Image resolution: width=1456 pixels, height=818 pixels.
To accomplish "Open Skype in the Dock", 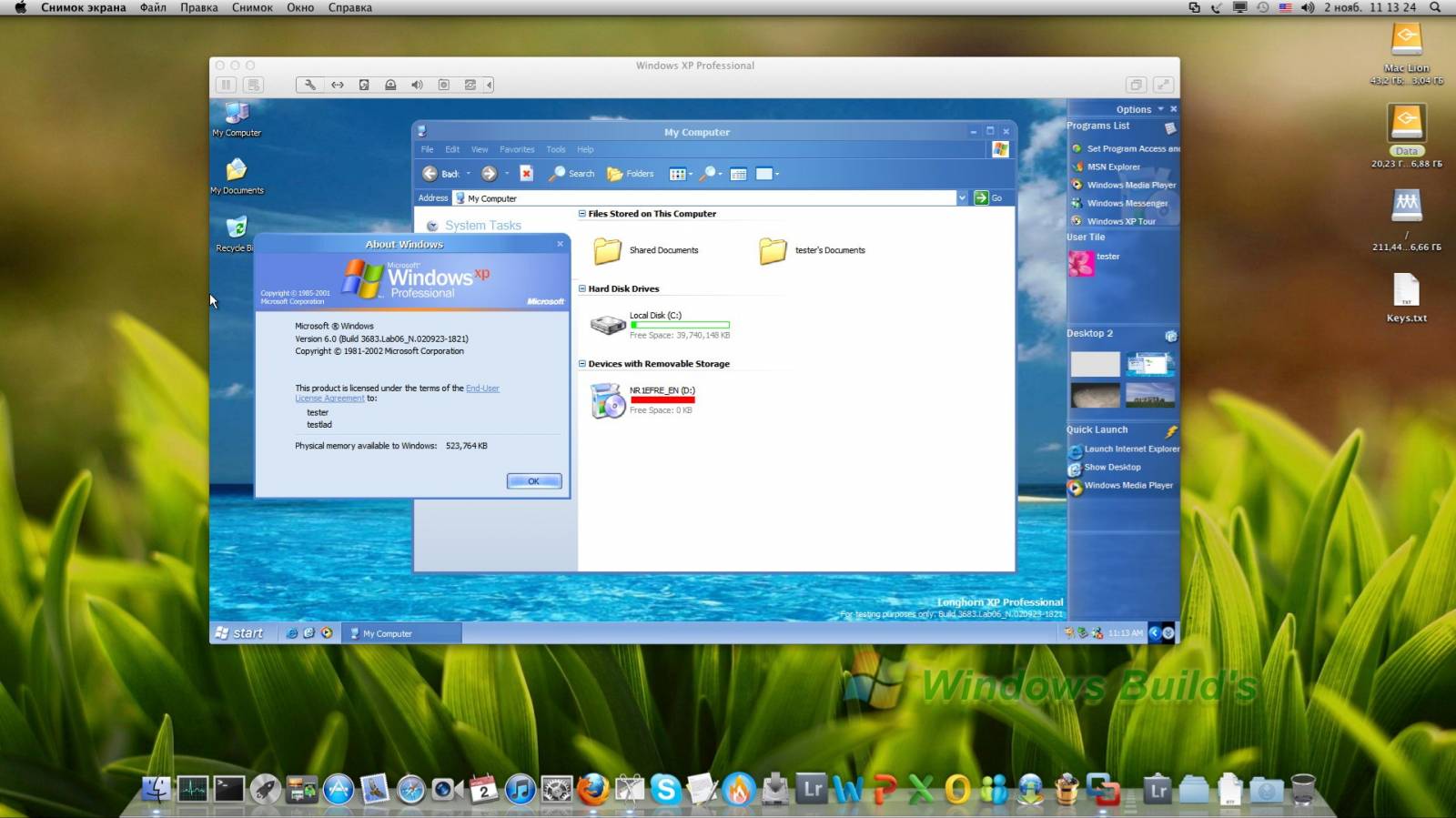I will click(665, 789).
